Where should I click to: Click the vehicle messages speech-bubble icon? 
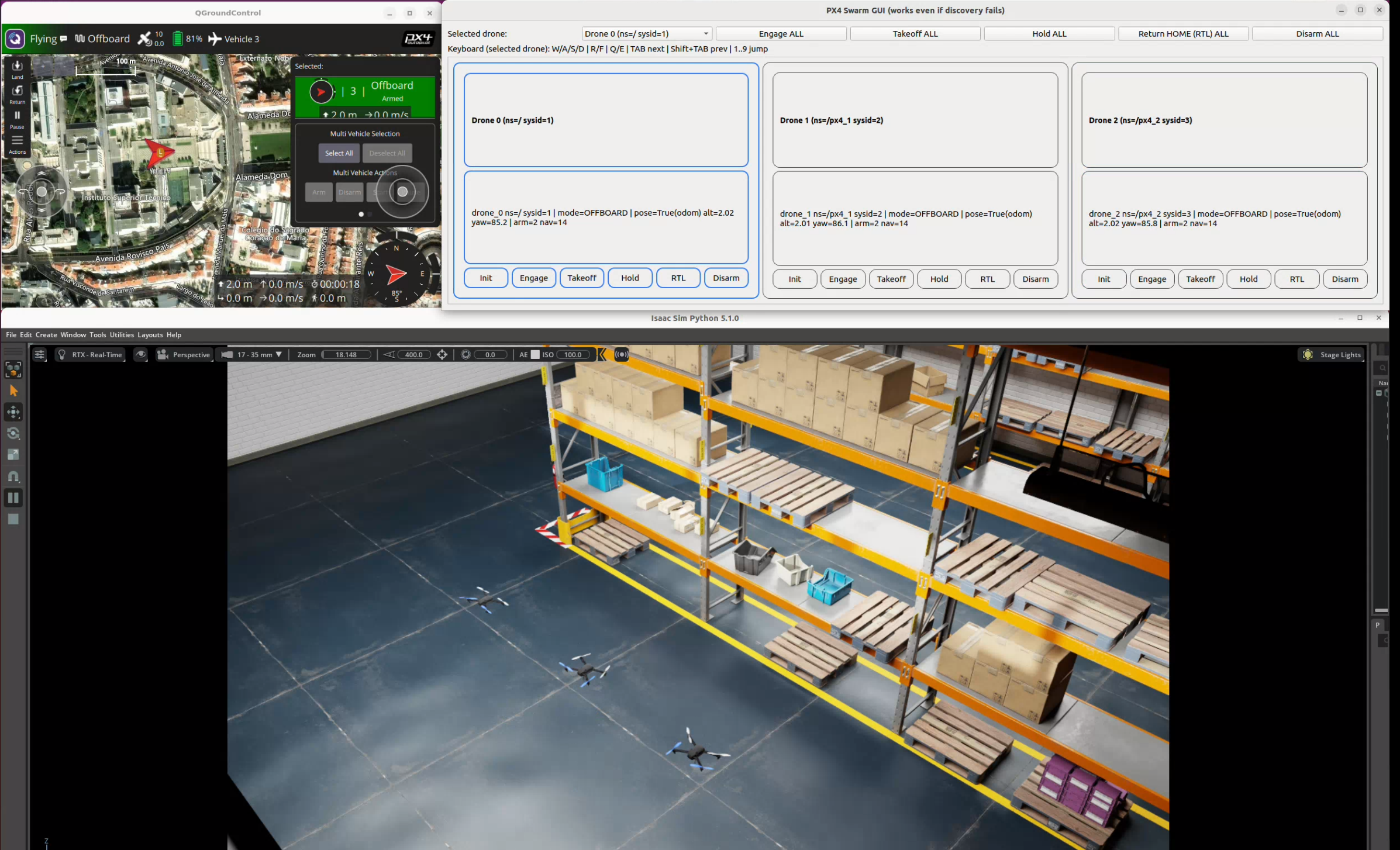pyautogui.click(x=64, y=39)
